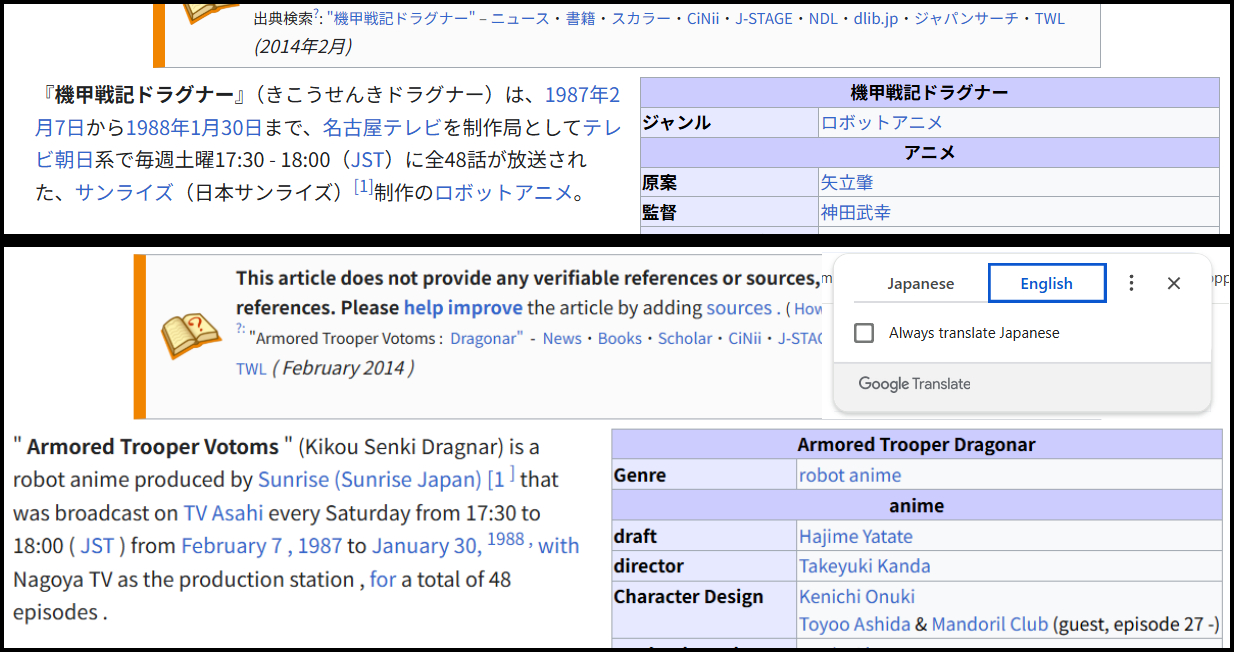Click the robot anime genre link
Image resolution: width=1234 pixels, height=652 pixels.
849,475
